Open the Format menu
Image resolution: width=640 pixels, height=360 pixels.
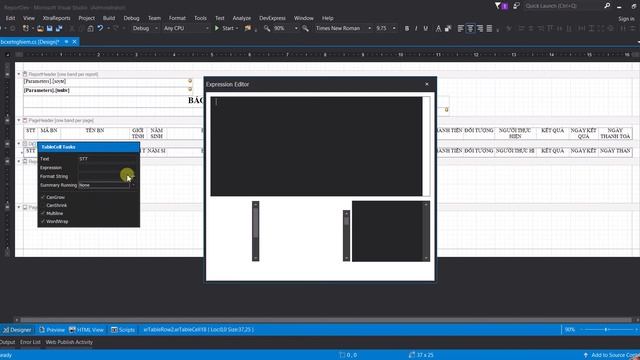point(177,18)
